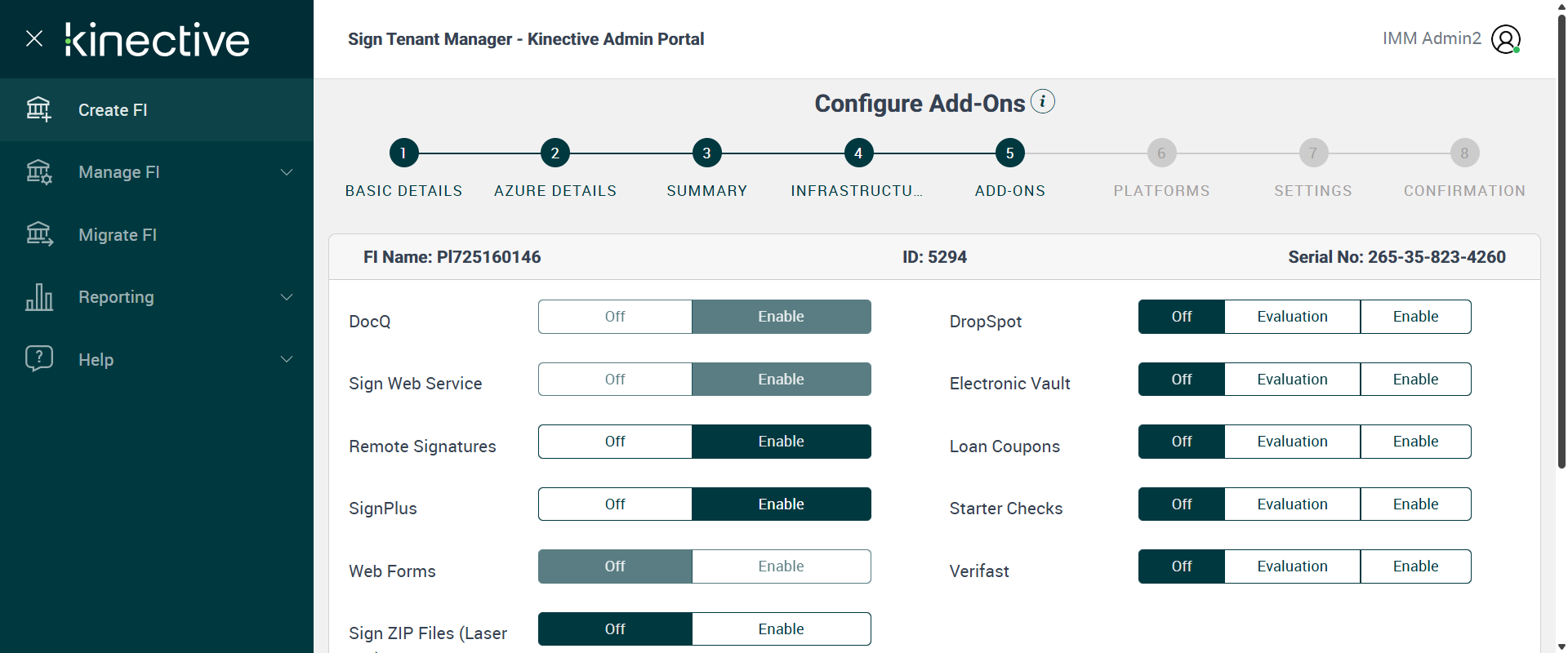The image size is (1568, 653).
Task: Open the user profile avatar icon
Action: 1505,39
